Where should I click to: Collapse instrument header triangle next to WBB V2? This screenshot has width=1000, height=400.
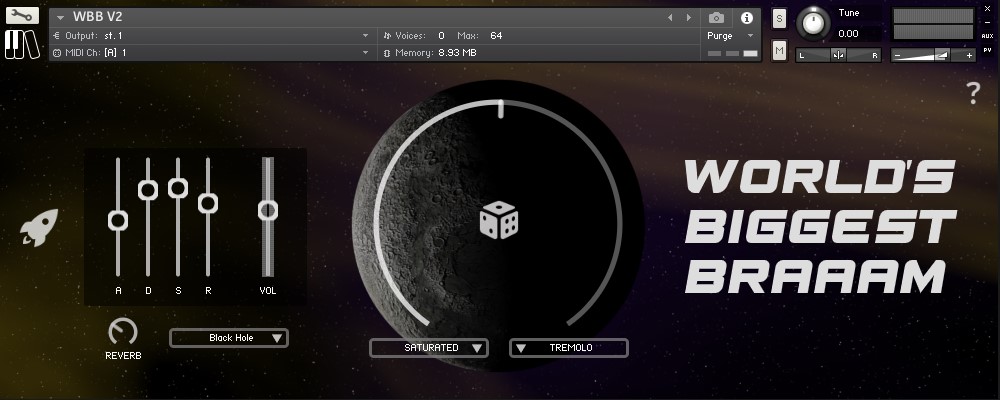point(61,18)
